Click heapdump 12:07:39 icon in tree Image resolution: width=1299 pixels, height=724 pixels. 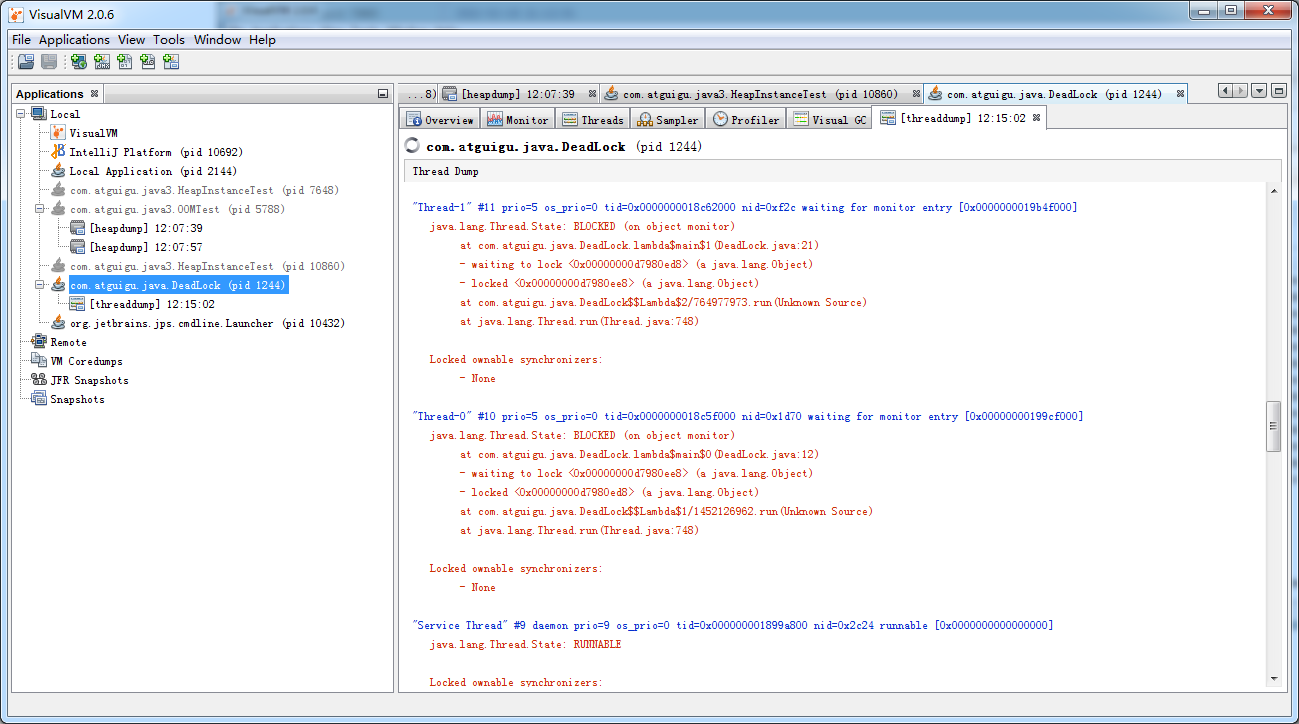point(77,228)
